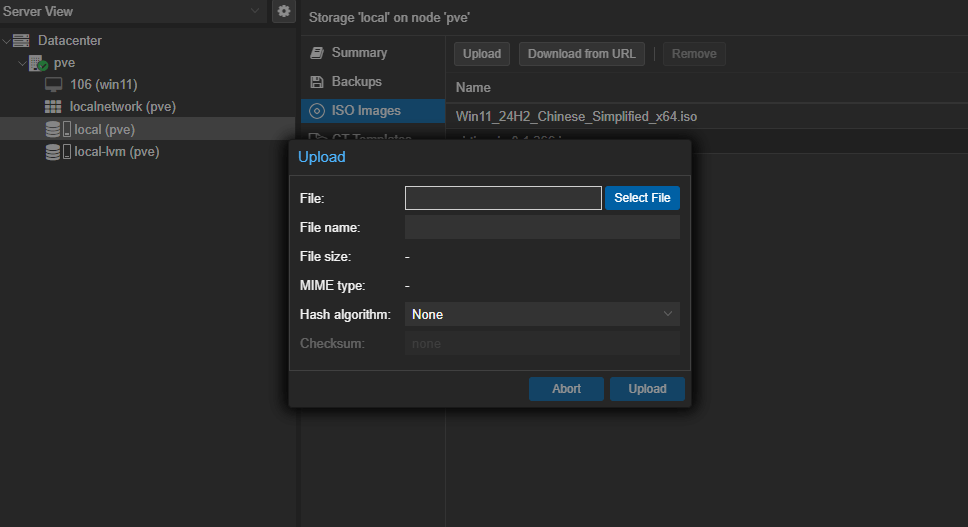Click the gear settings icon in Server View
This screenshot has height=527, width=968.
tap(284, 11)
